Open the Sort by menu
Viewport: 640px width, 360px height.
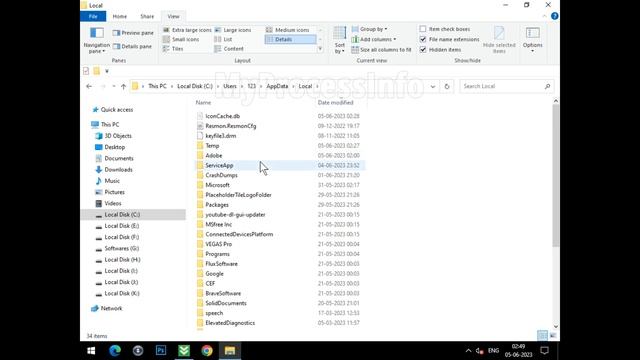coord(340,40)
